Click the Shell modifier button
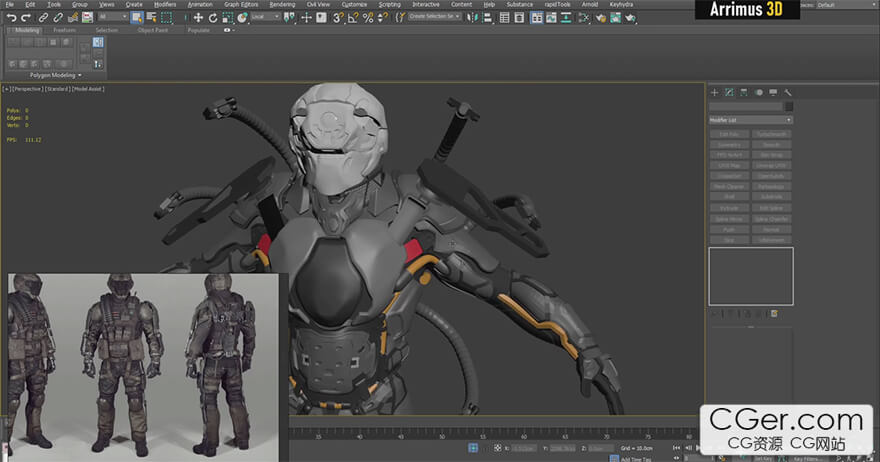Viewport: 880px width, 462px height. [729, 197]
